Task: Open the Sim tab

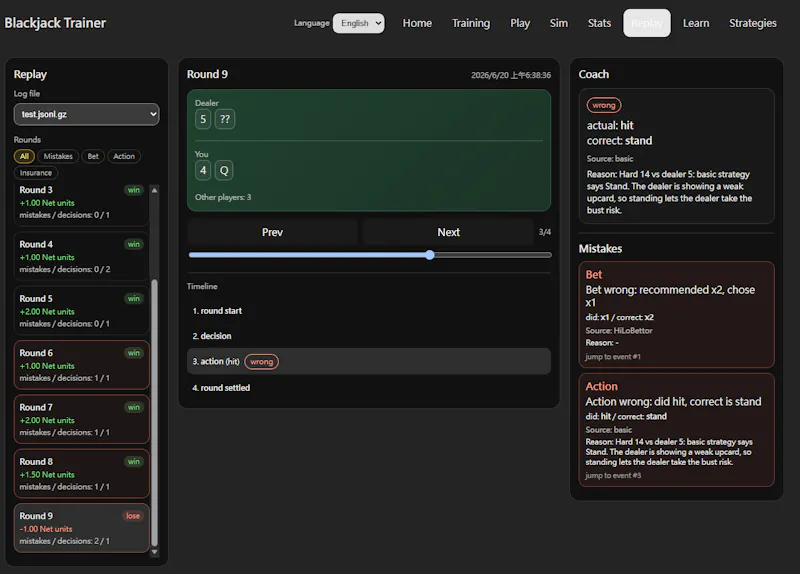Action: point(559,23)
